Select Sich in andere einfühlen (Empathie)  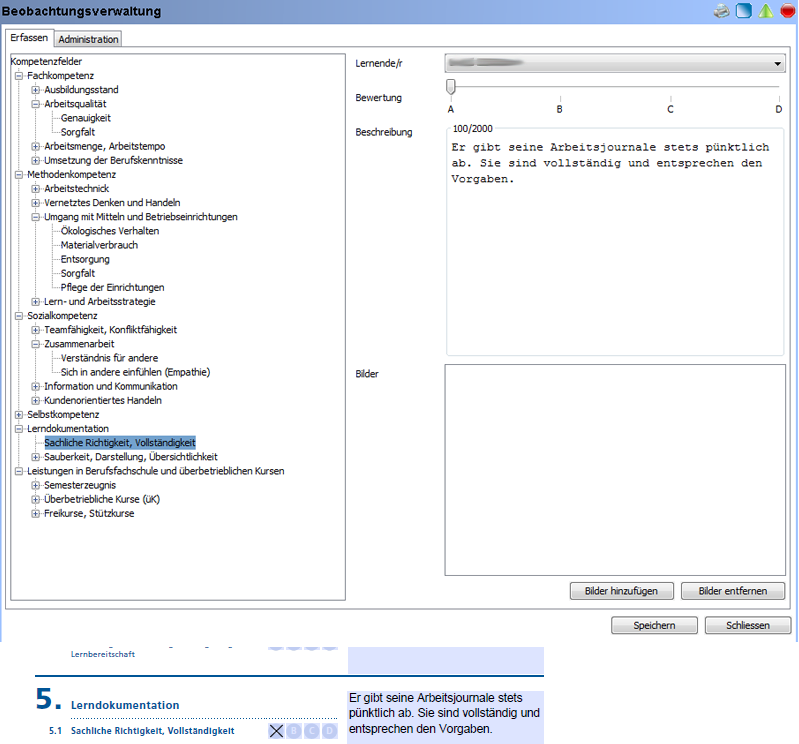(135, 373)
